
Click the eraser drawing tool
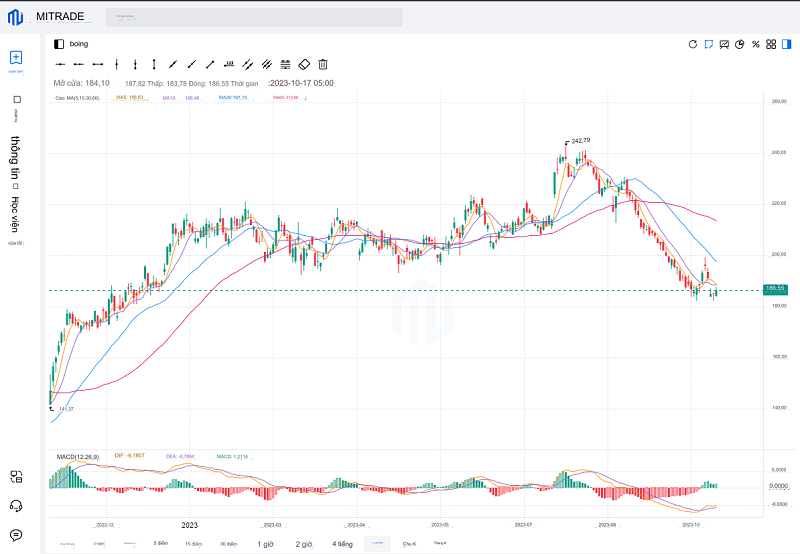point(305,64)
